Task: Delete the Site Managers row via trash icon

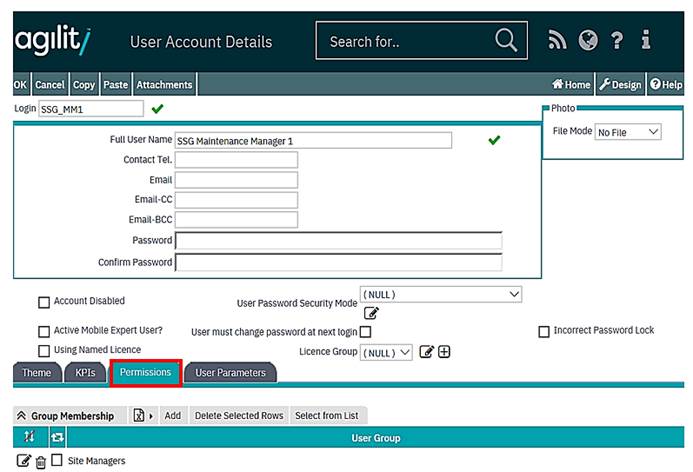Action: [41, 461]
